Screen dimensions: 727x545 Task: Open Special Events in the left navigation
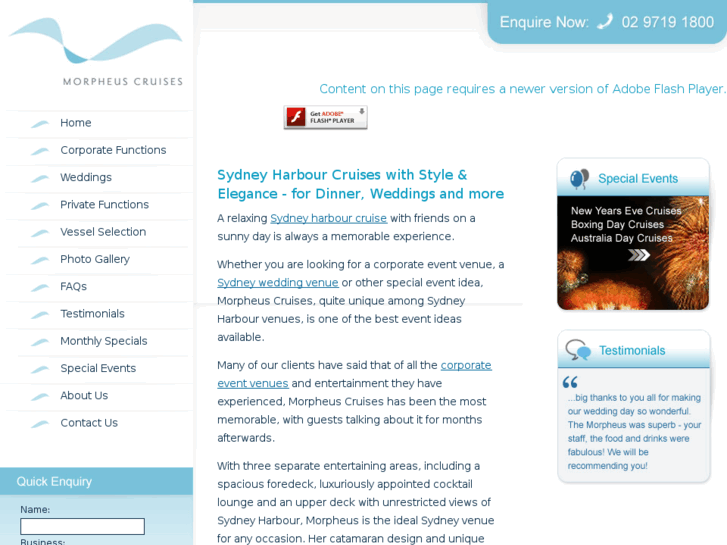(x=98, y=368)
